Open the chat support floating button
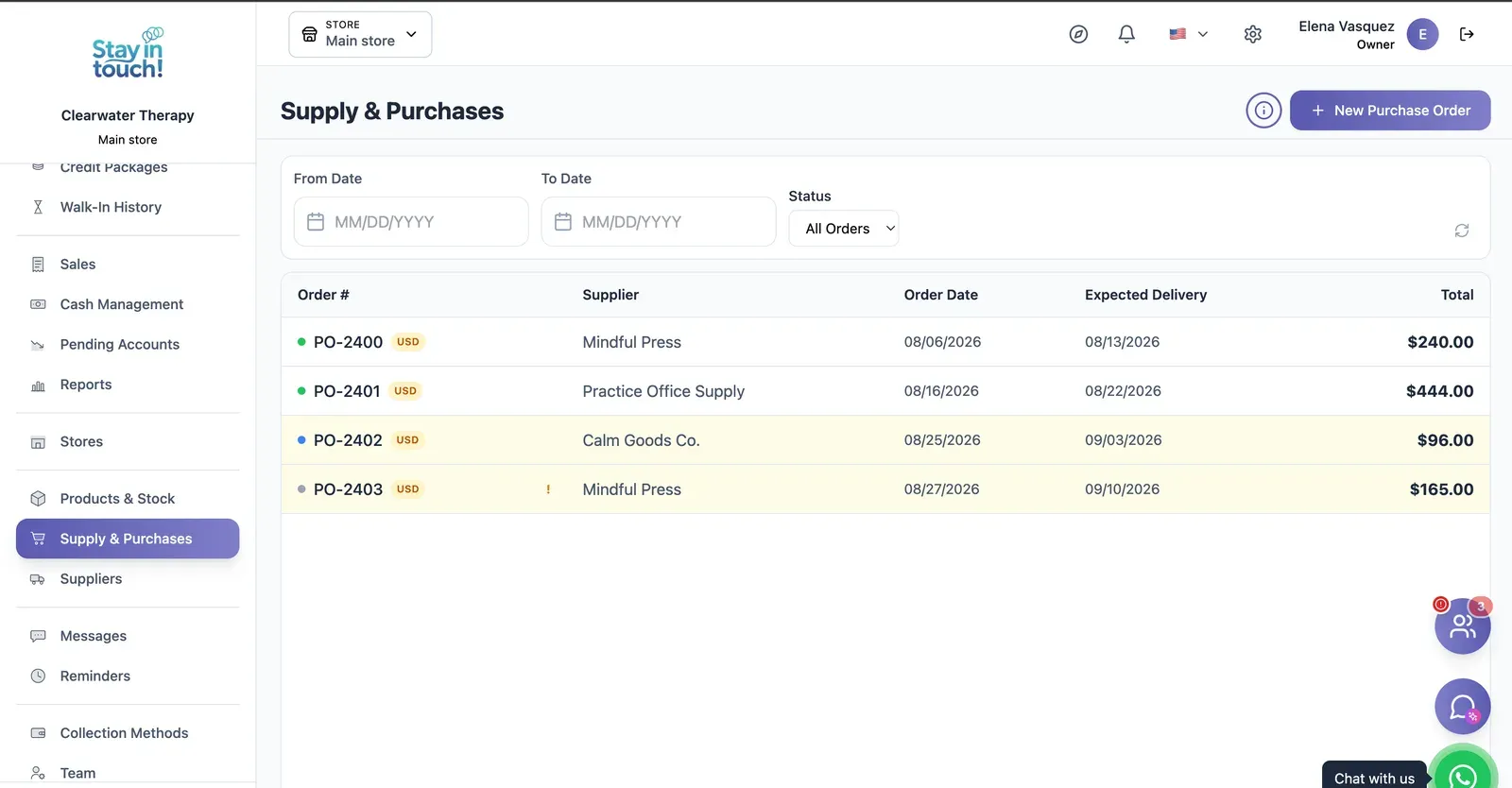Image resolution: width=1512 pixels, height=788 pixels. (x=1463, y=707)
